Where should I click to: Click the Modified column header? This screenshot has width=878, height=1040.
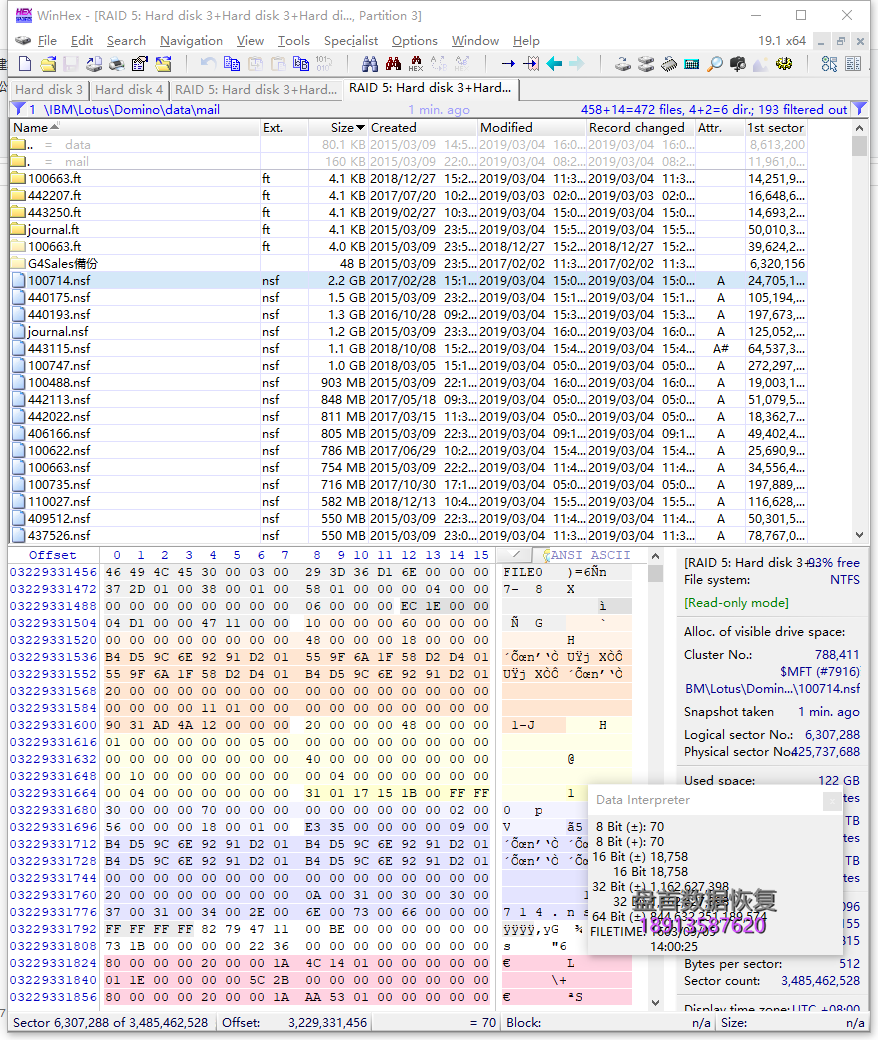click(531, 127)
